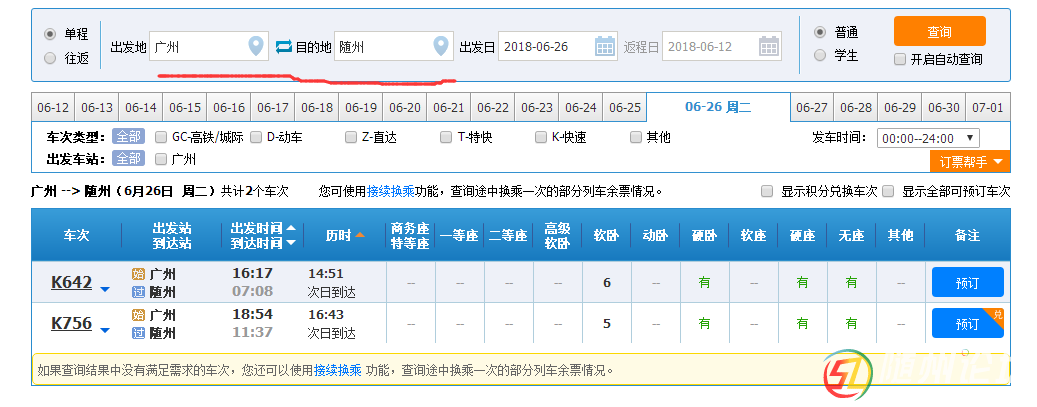Switch to the 06-27 date tab
Image resolution: width=1037 pixels, height=407 pixels.
(x=812, y=108)
